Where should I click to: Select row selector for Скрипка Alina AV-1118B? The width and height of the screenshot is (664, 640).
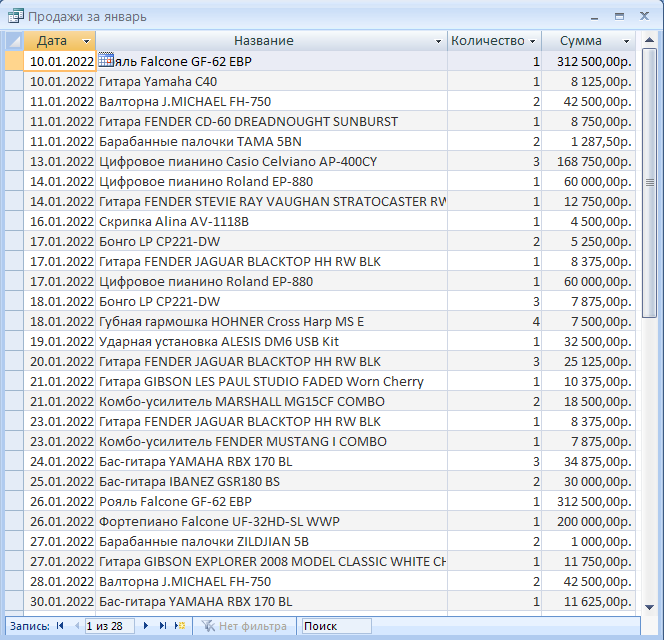pyautogui.click(x=14, y=222)
